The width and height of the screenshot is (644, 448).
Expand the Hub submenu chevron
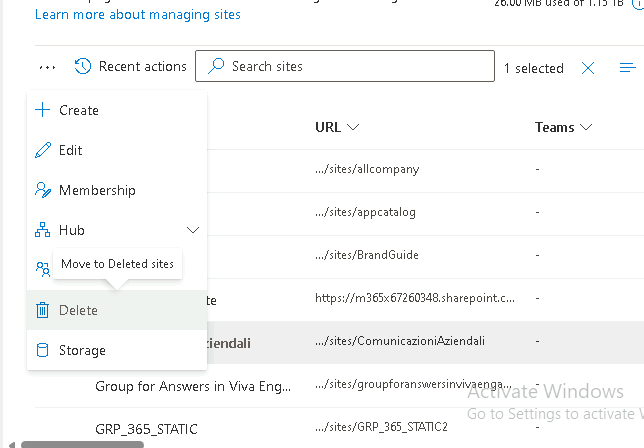[x=193, y=230]
